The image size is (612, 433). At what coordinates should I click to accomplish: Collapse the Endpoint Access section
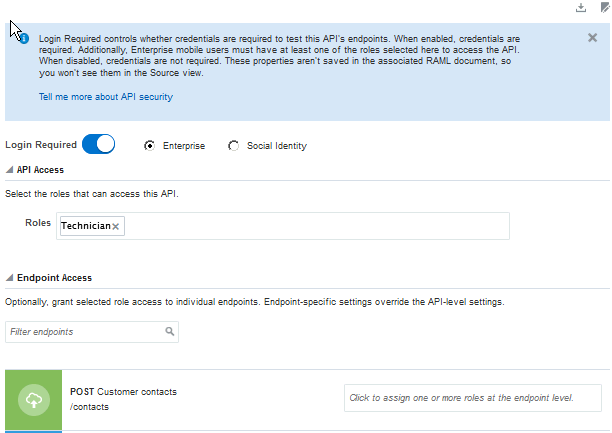pos(10,277)
